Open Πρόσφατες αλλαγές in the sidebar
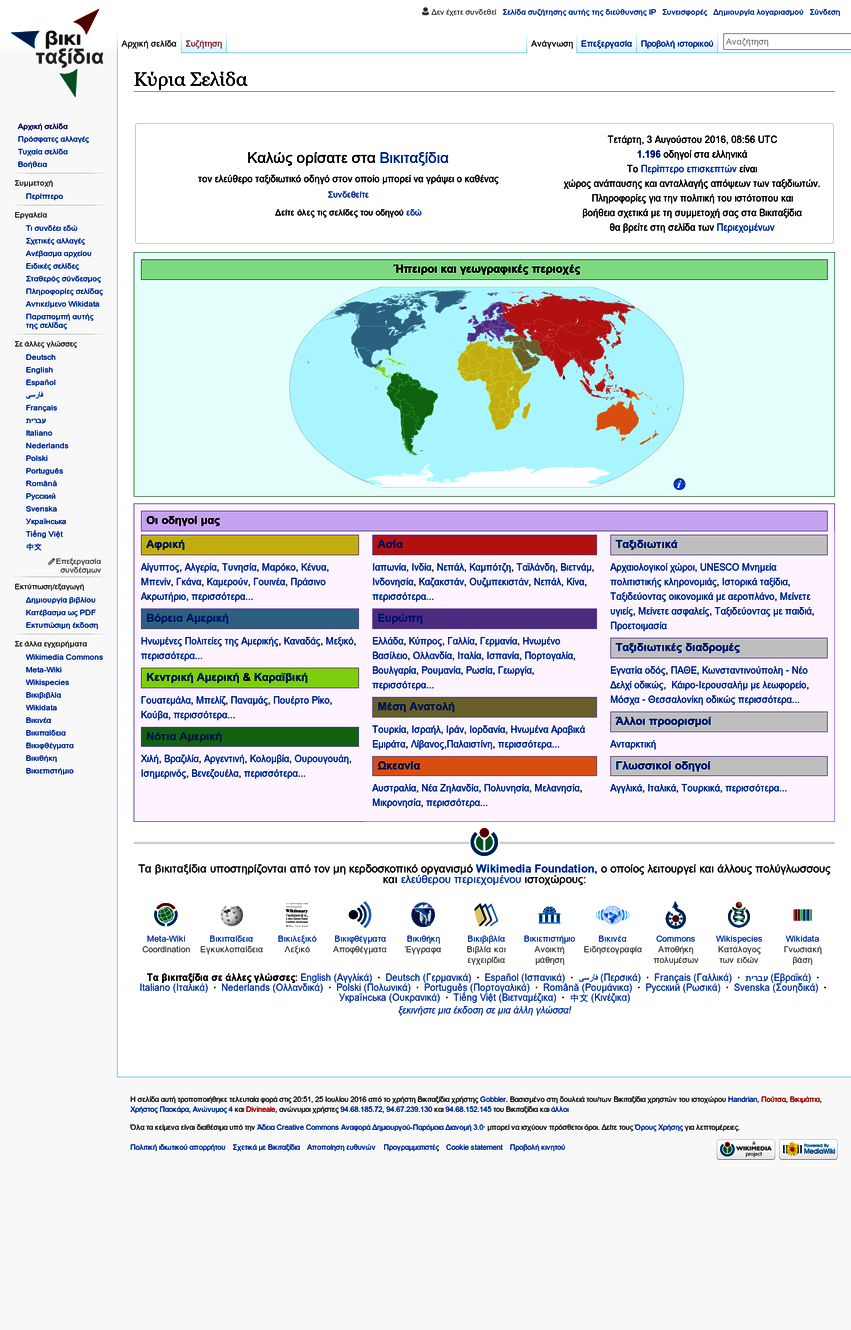The height and width of the screenshot is (1330, 851). tap(53, 139)
